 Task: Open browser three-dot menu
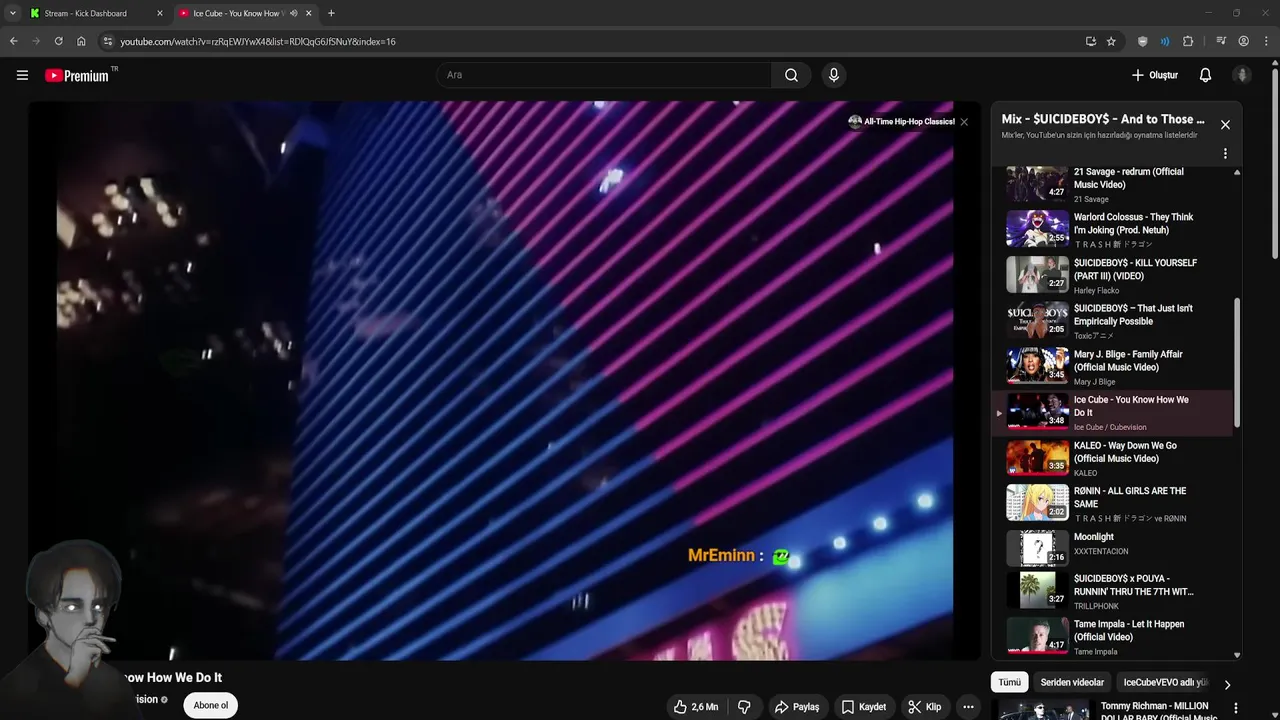1267,41
